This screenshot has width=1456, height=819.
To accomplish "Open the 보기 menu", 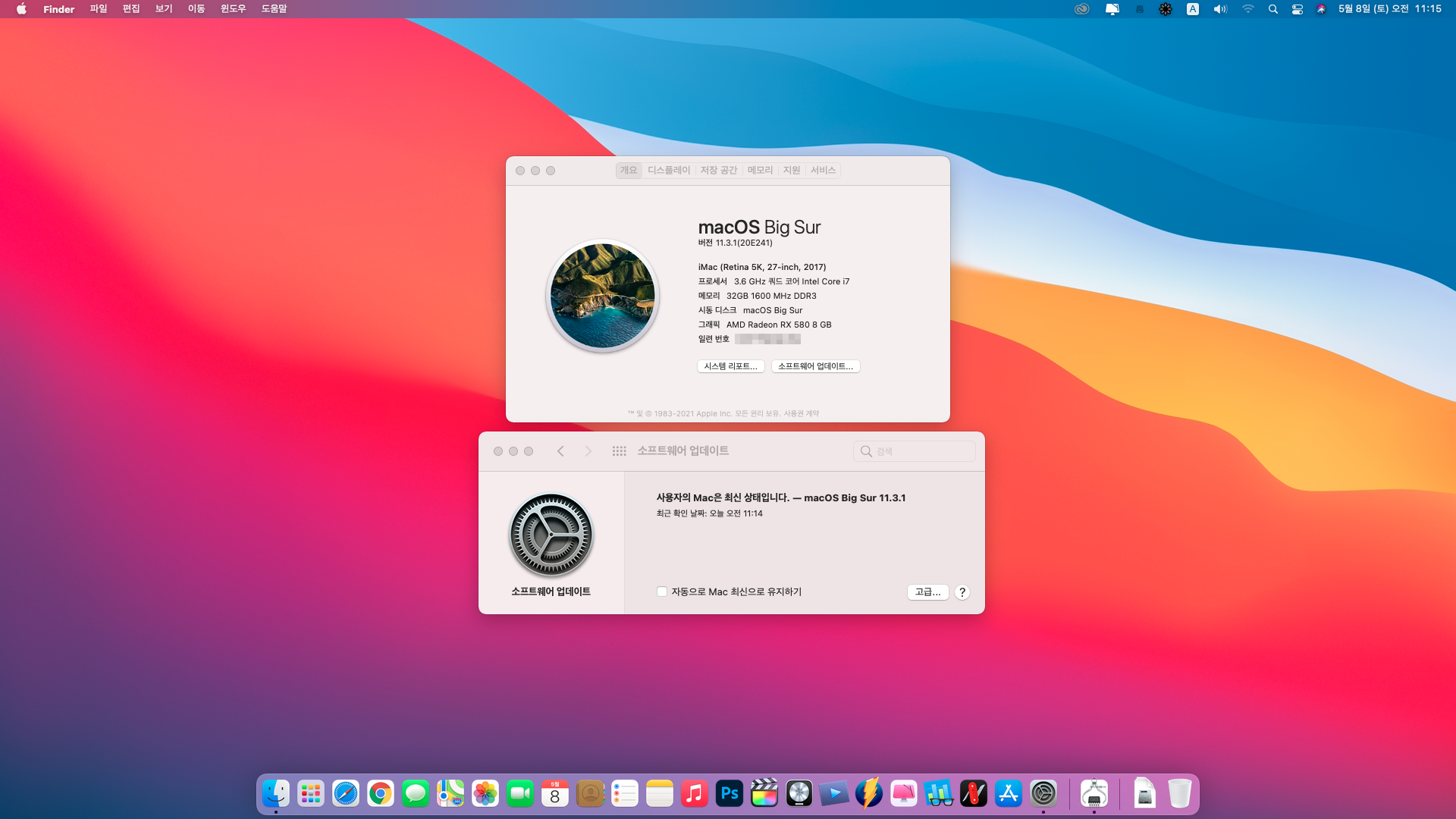I will 164,9.
